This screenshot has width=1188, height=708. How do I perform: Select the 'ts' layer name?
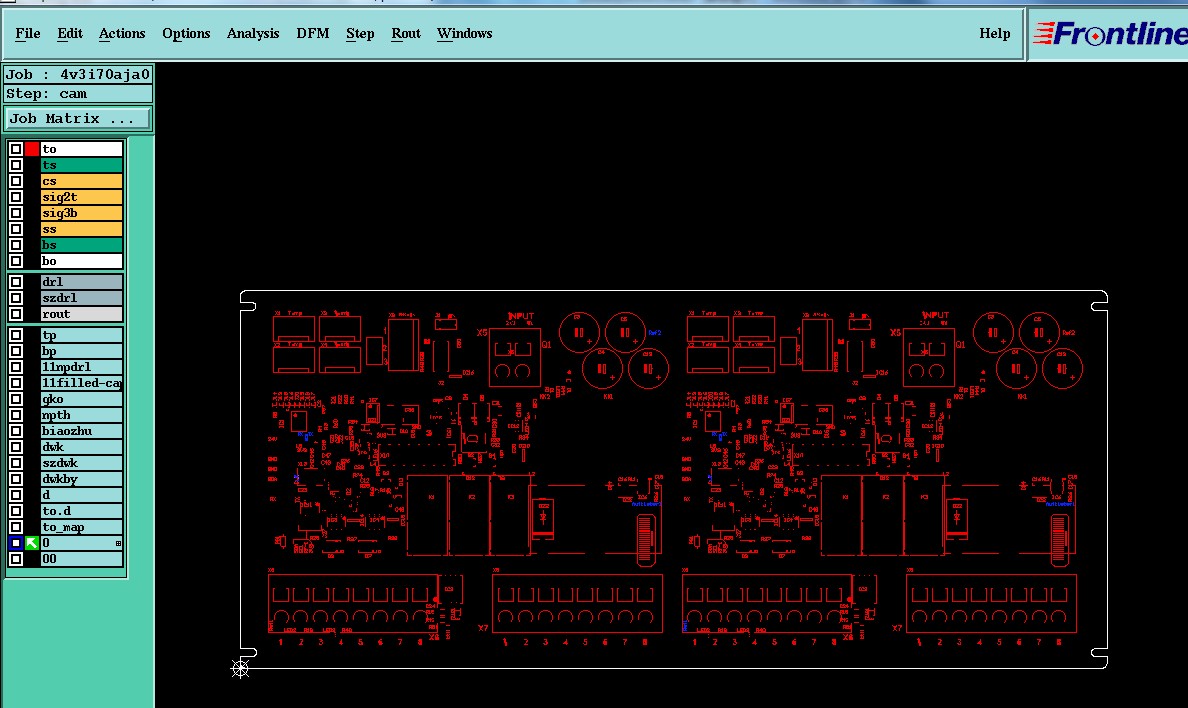point(82,164)
